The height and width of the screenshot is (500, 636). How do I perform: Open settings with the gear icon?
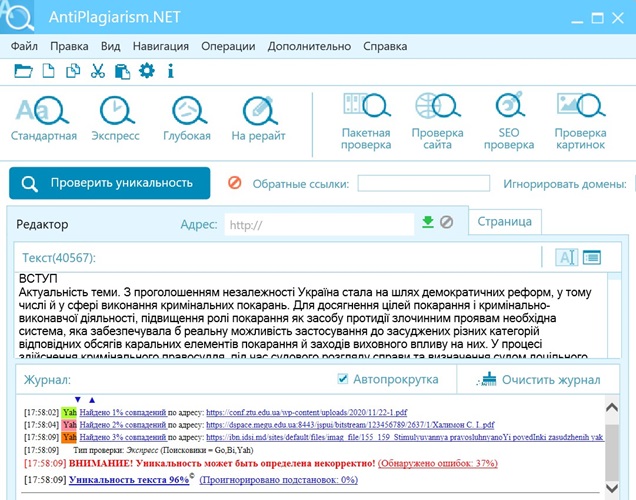(147, 71)
